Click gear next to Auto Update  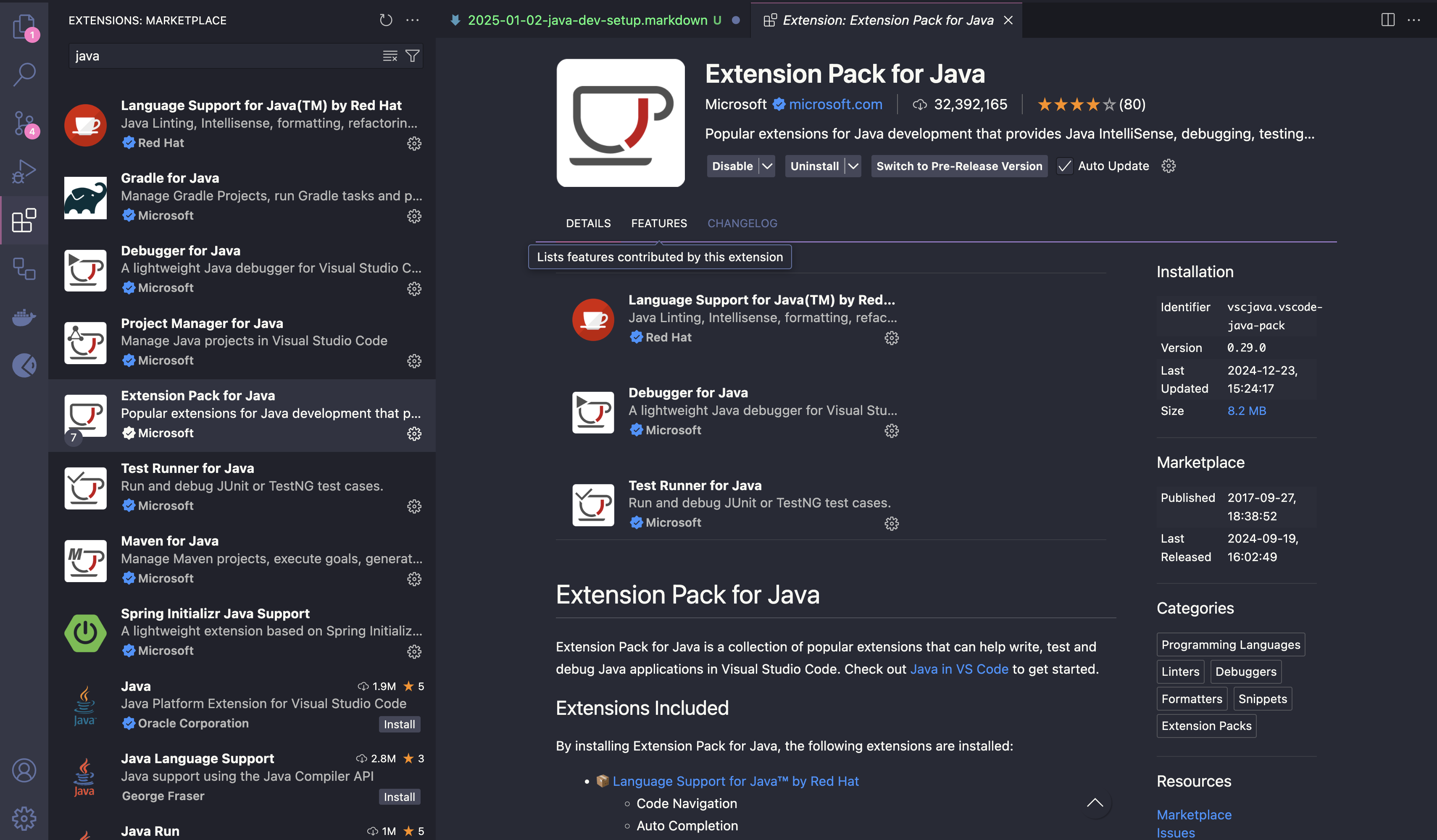[1169, 166]
